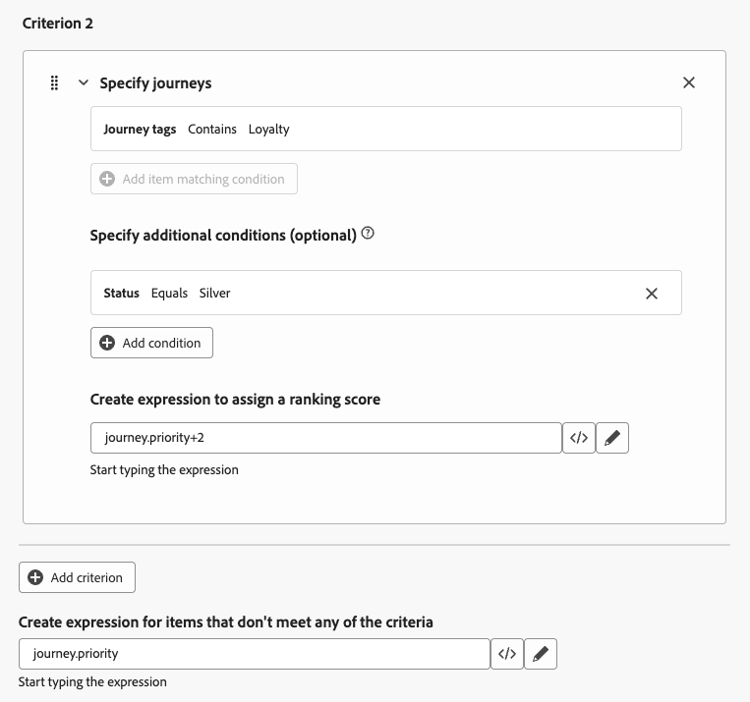Click the plus icon in Add item matching condition

click(108, 179)
